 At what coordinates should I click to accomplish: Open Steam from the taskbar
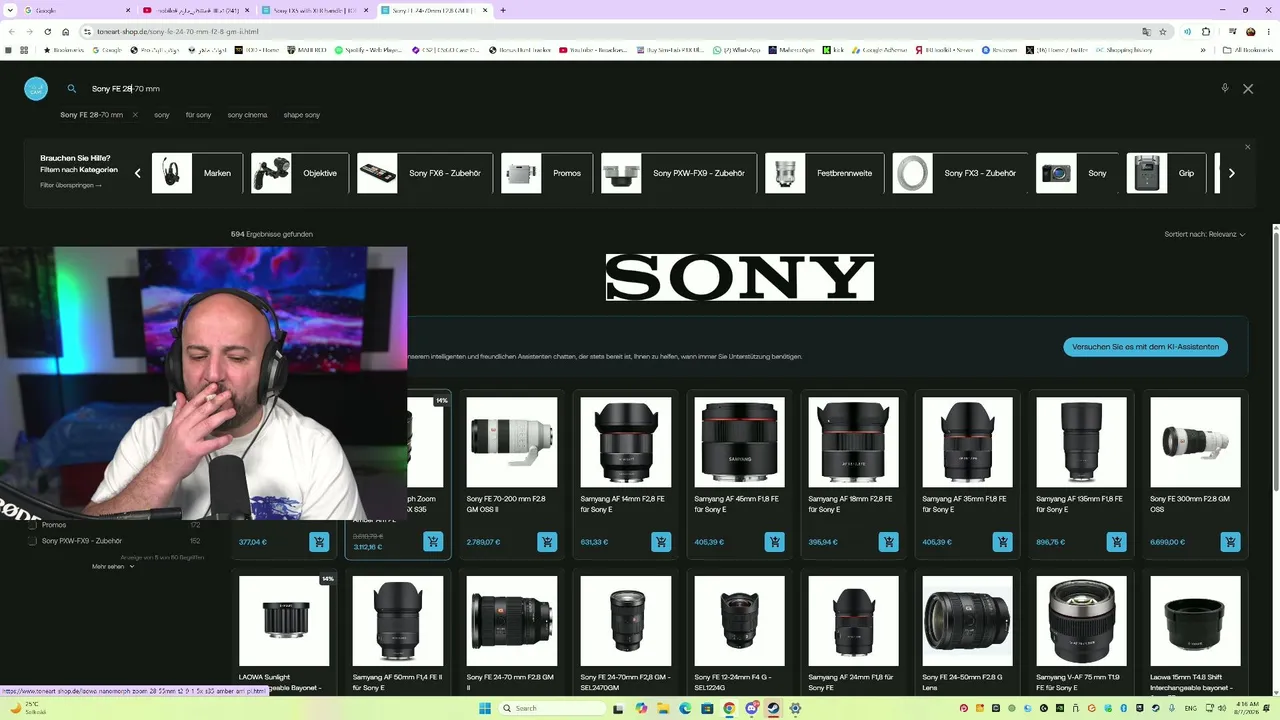coord(773,708)
